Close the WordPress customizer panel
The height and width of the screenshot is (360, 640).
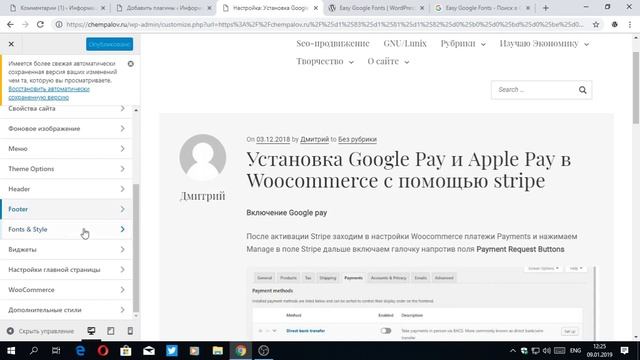click(x=11, y=44)
